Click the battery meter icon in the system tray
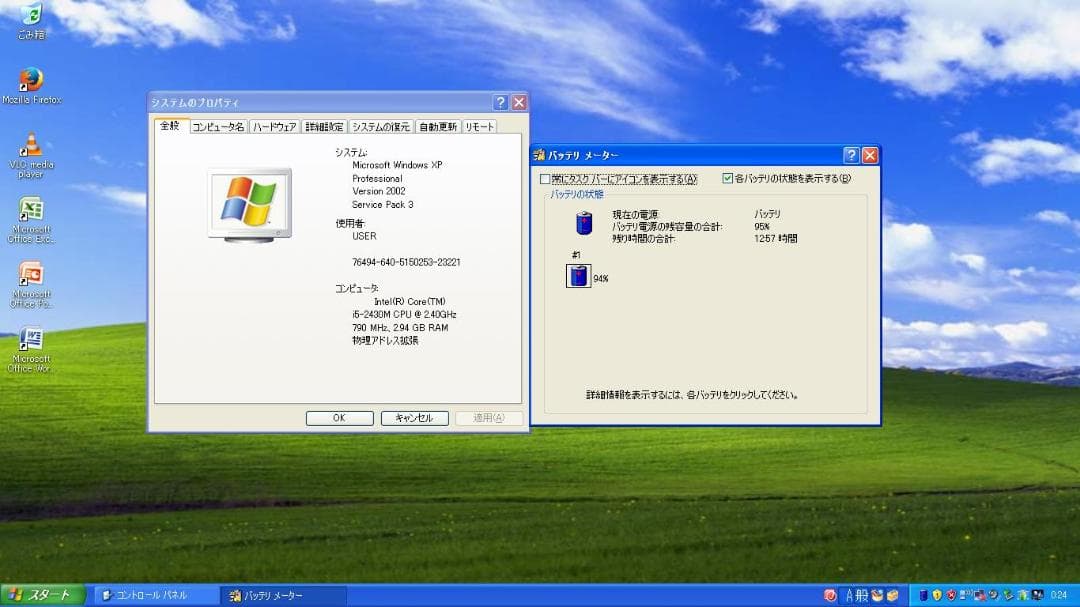The width and height of the screenshot is (1080, 607). (1024, 595)
